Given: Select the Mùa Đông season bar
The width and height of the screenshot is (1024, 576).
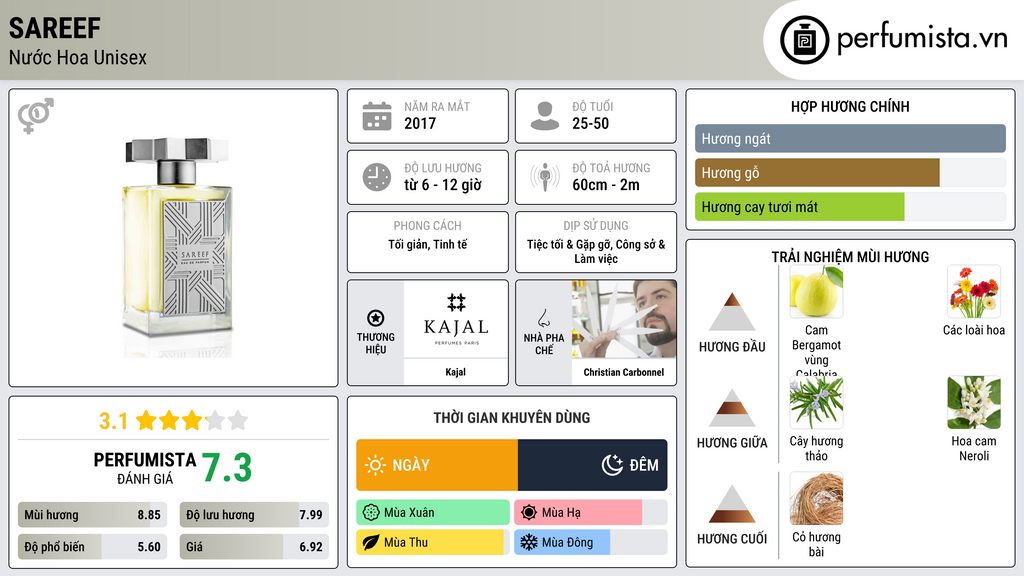Looking at the screenshot, I should pos(590,542).
